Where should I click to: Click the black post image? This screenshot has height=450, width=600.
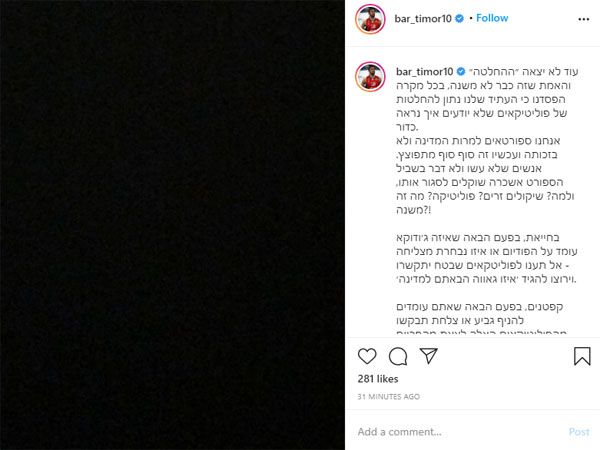coord(172,225)
